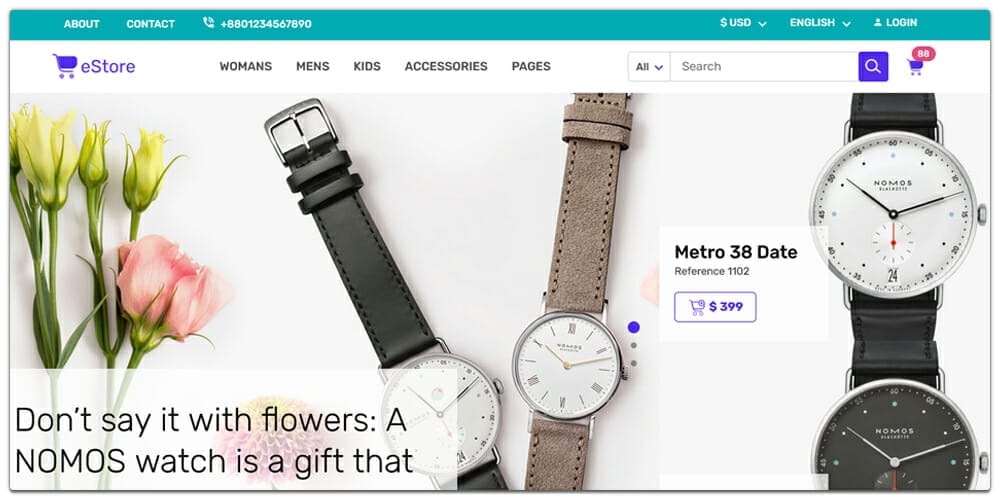The height and width of the screenshot is (500, 1000).
Task: Click the $ 399 add to cart button
Action: (715, 307)
